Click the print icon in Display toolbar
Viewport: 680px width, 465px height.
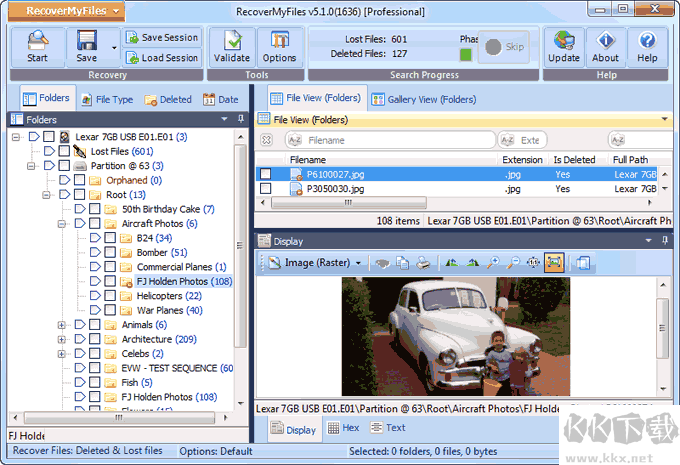pyautogui.click(x=423, y=263)
